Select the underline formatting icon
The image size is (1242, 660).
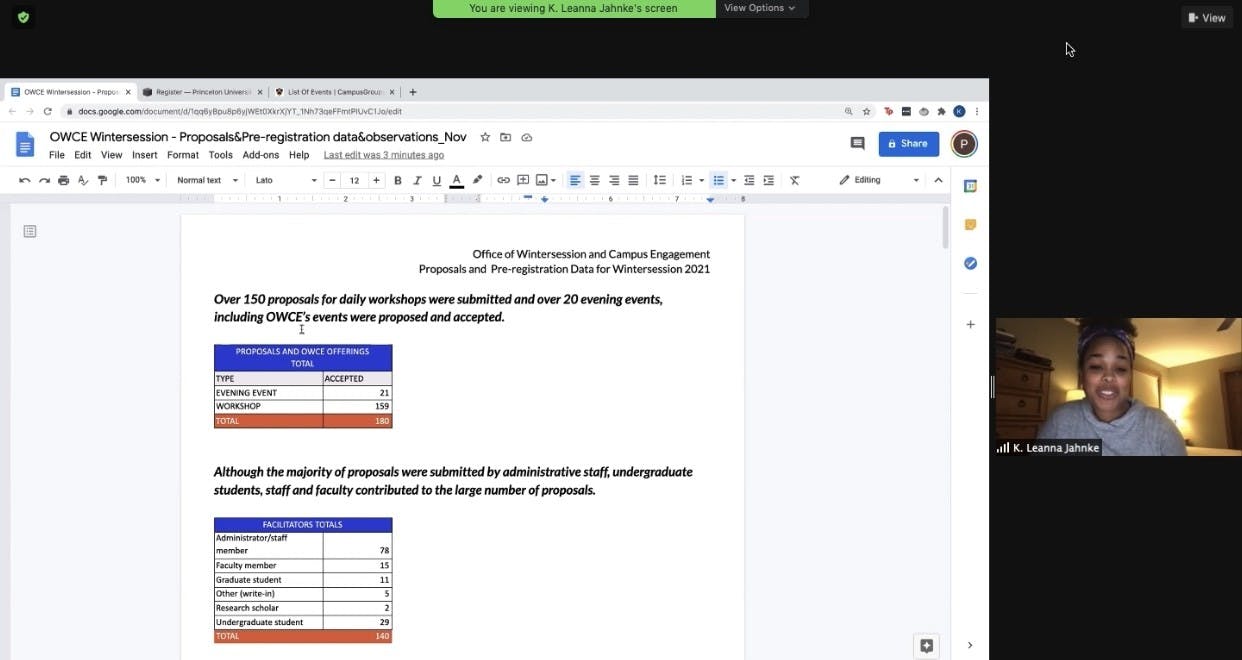coord(435,180)
